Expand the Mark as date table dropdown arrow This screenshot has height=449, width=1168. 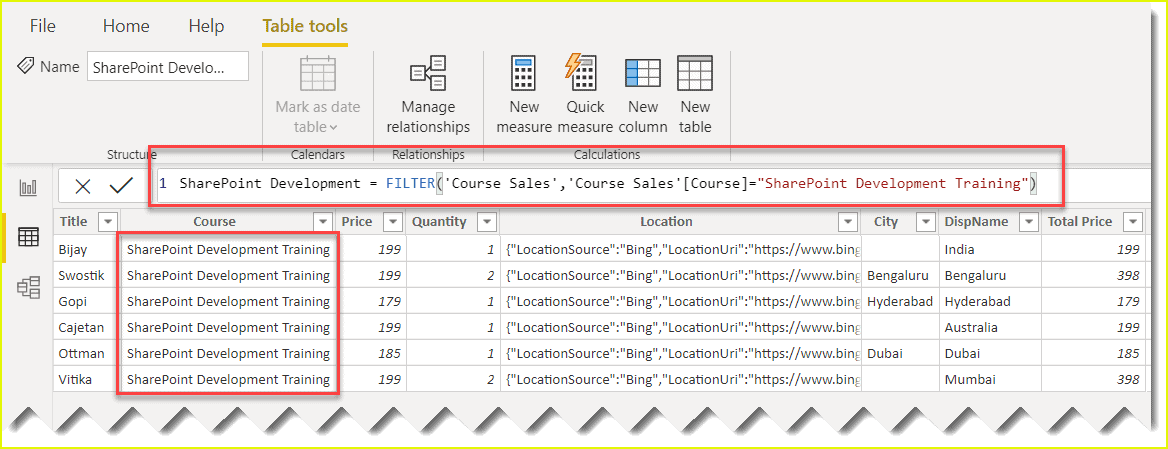pos(333,127)
